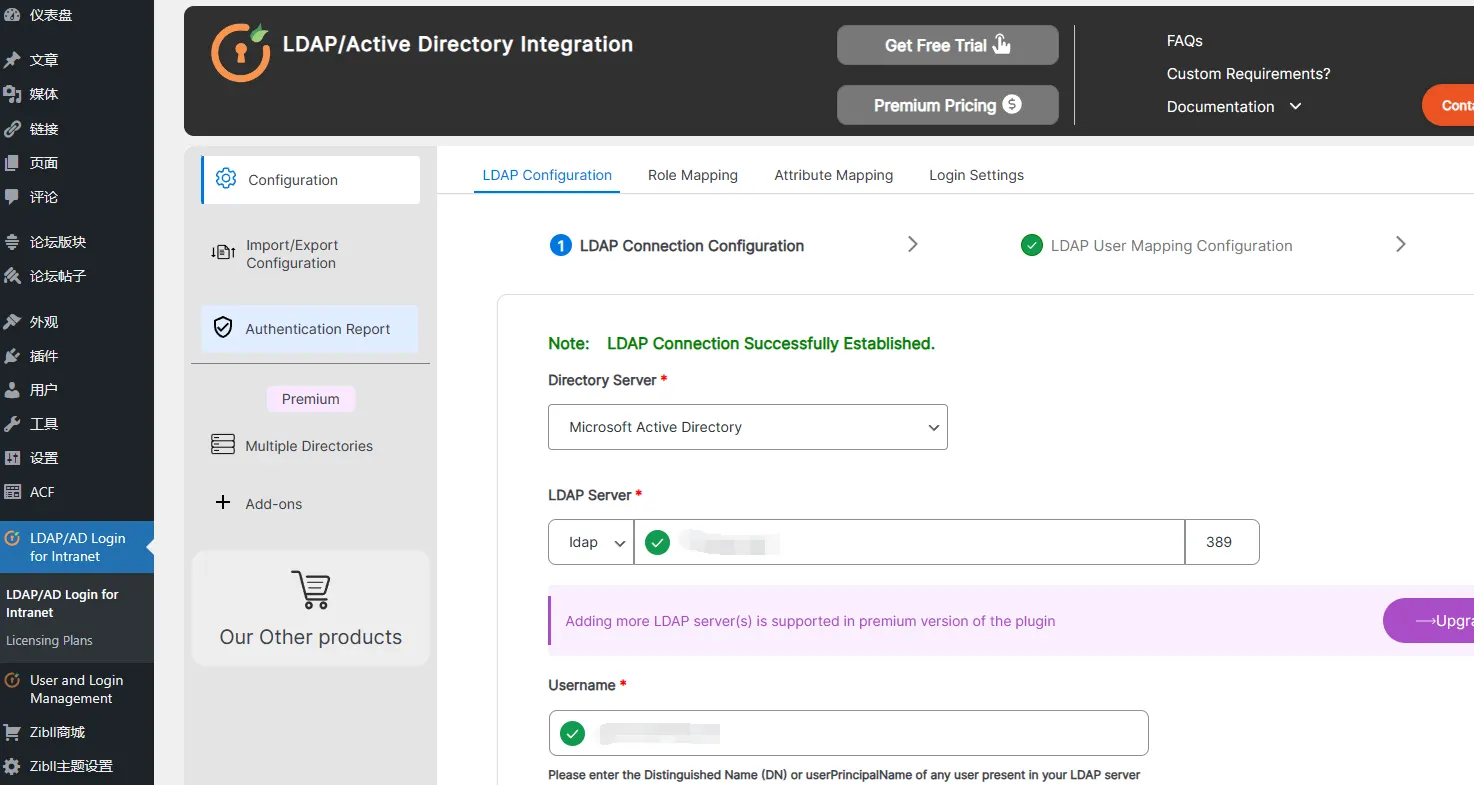
Task: Click the Configuration gear icon
Action: (x=226, y=179)
